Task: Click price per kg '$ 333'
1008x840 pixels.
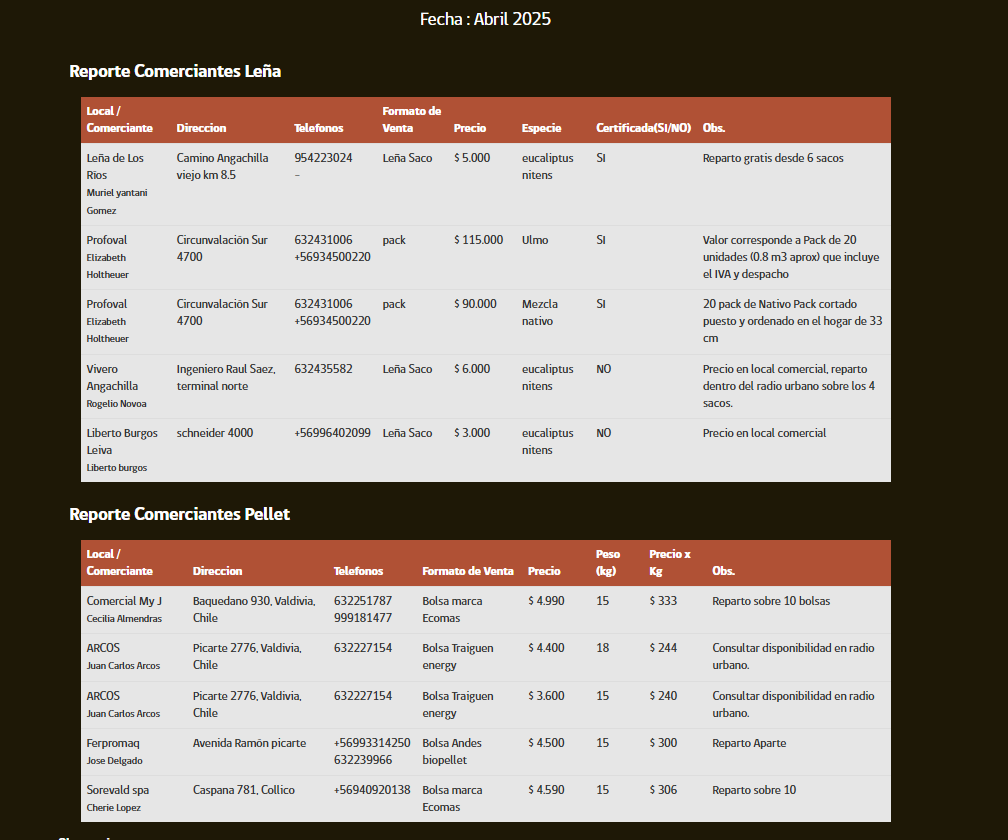Action: coord(663,601)
